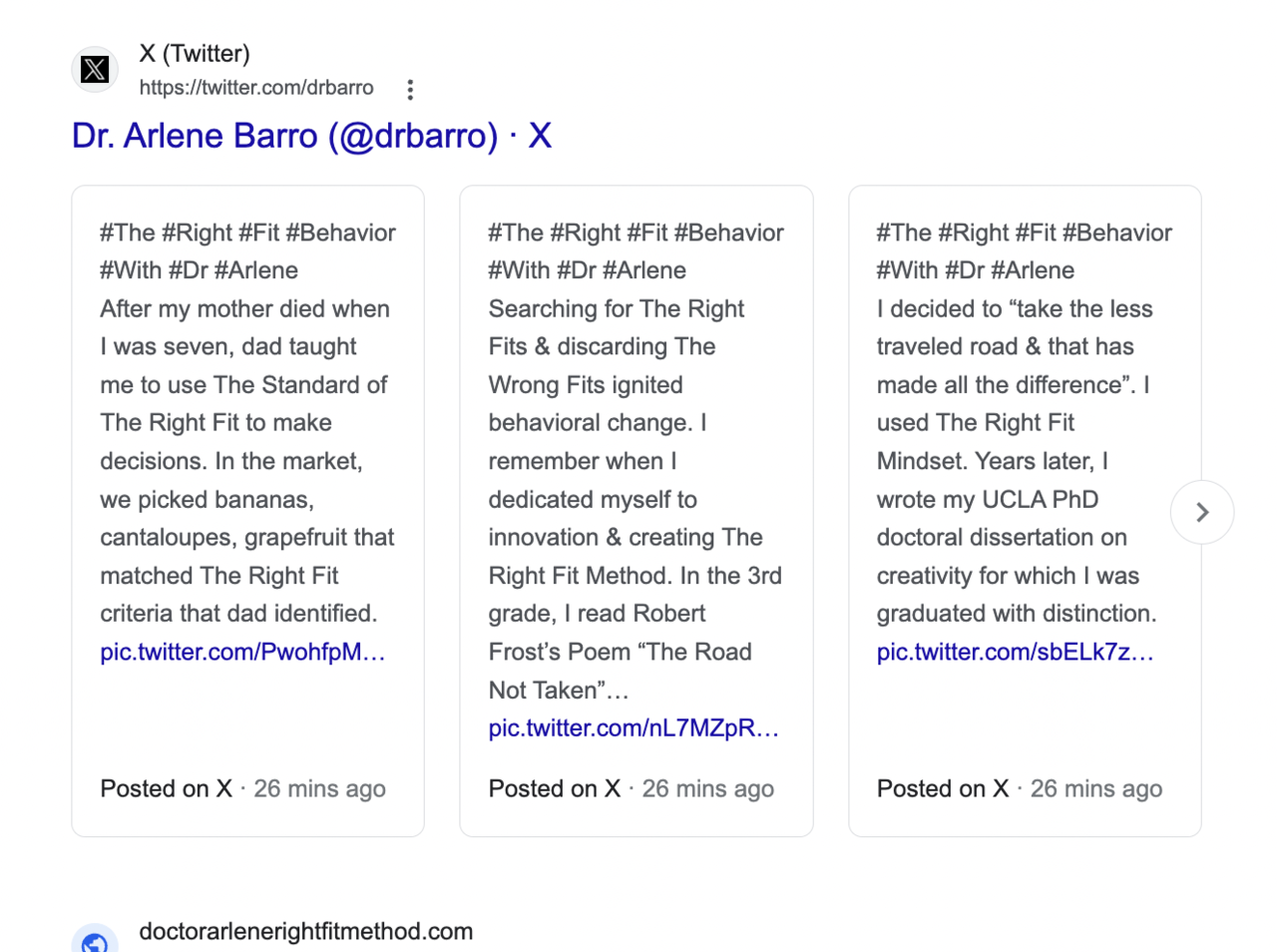Click 'Posted on X' in first card
The image size is (1277, 952).
click(166, 788)
